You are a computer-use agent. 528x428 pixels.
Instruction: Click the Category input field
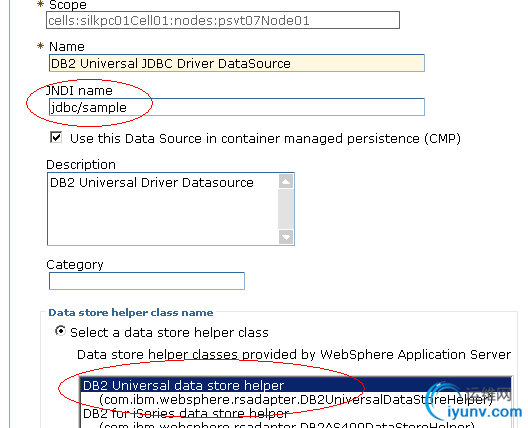147,281
